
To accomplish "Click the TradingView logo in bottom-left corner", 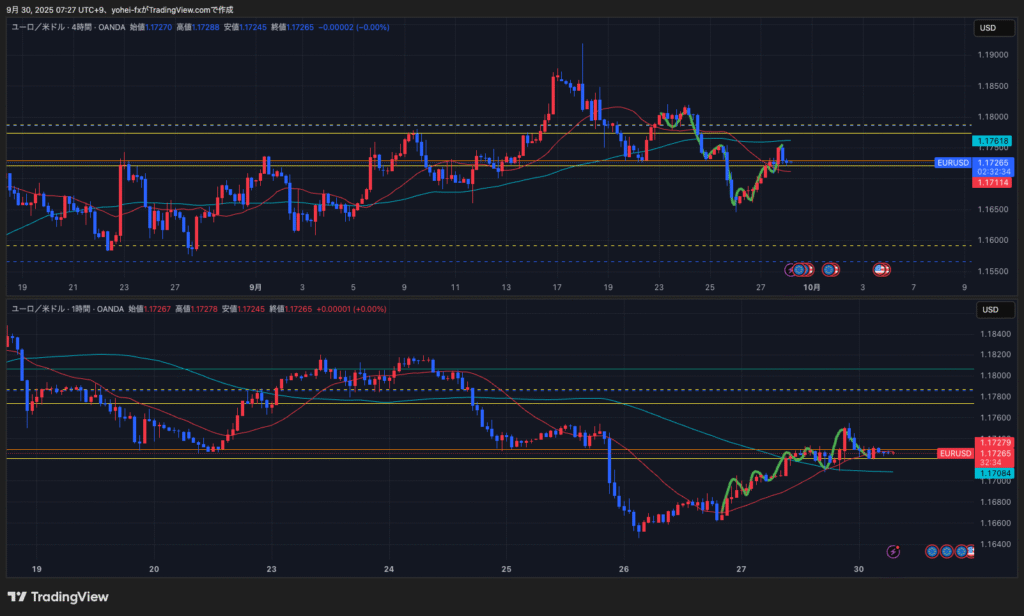I will click(x=58, y=597).
